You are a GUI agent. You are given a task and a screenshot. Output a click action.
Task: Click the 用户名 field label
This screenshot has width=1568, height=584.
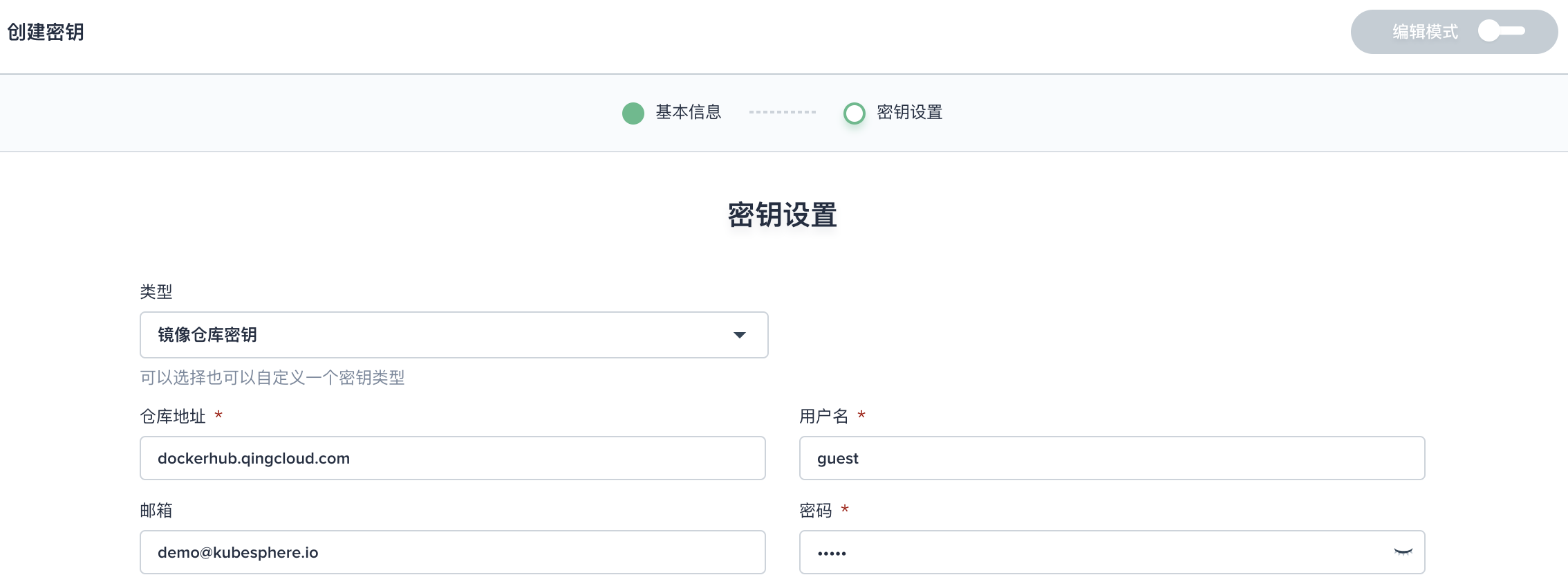(x=823, y=417)
